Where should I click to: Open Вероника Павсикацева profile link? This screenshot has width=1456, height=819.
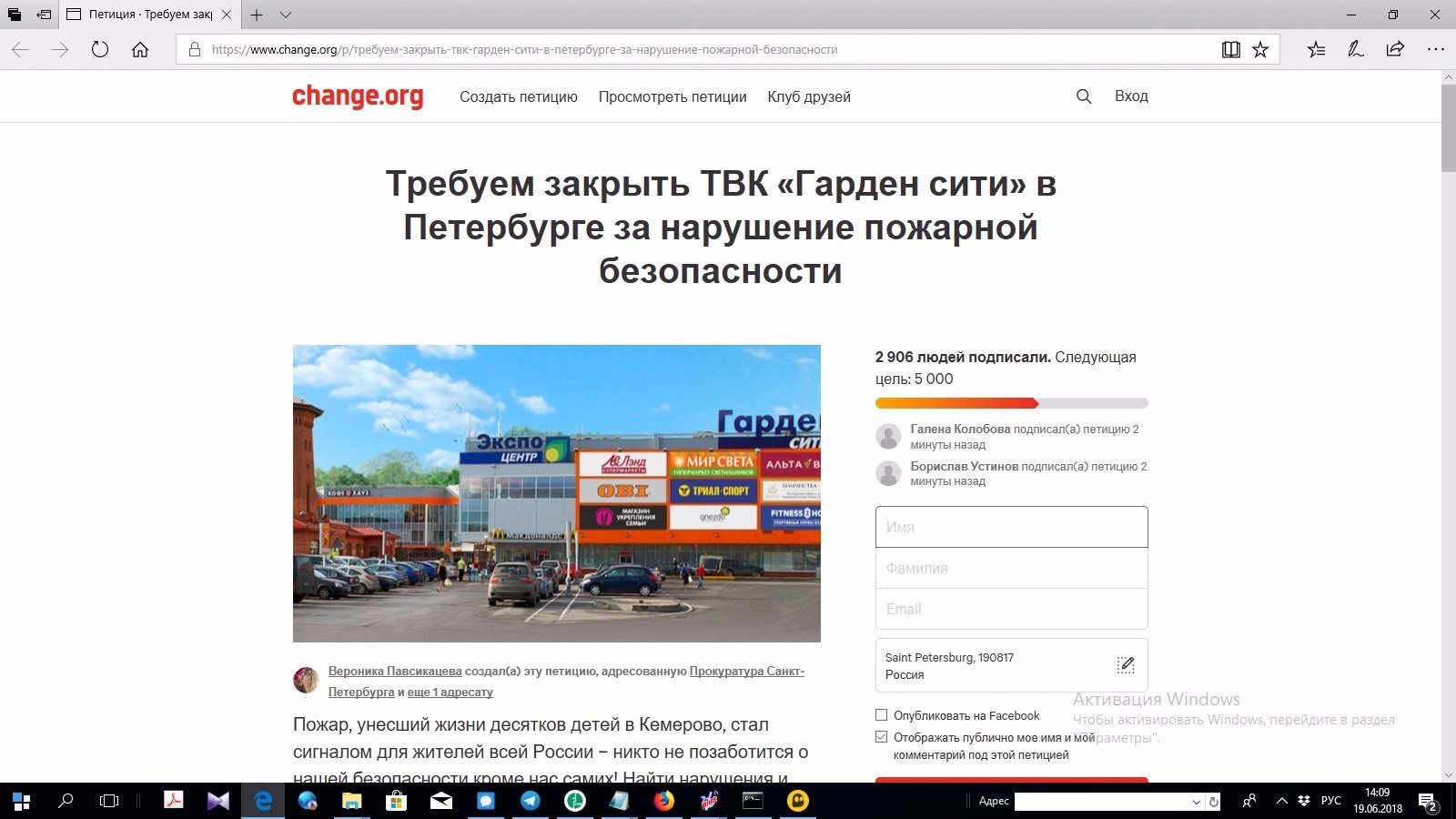(x=395, y=672)
